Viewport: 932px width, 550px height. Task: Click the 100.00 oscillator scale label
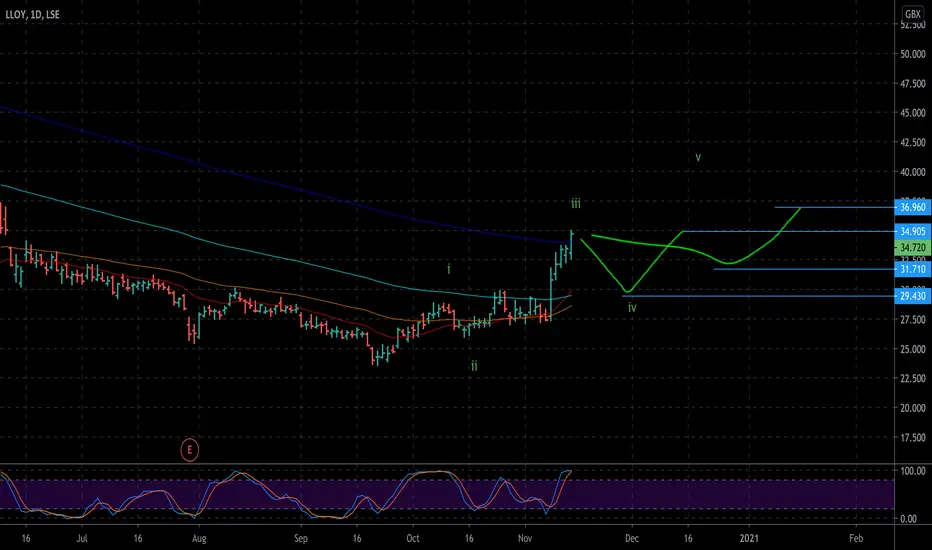(x=913, y=471)
